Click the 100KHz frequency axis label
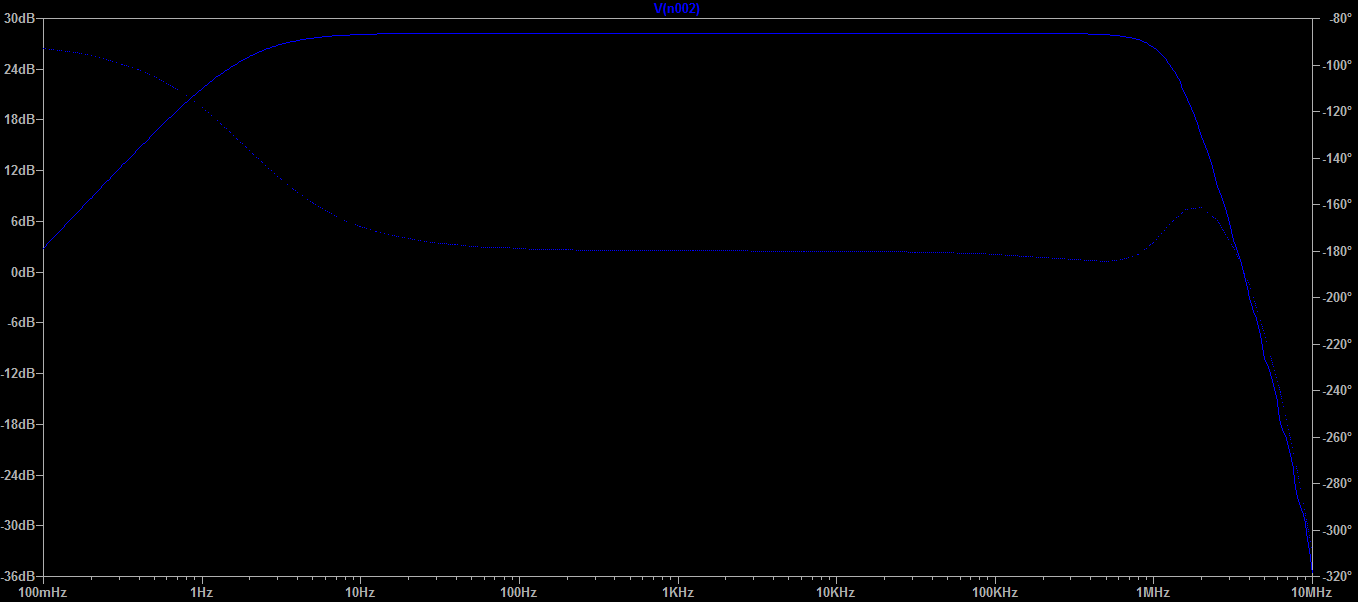The image size is (1358, 602). 994,593
